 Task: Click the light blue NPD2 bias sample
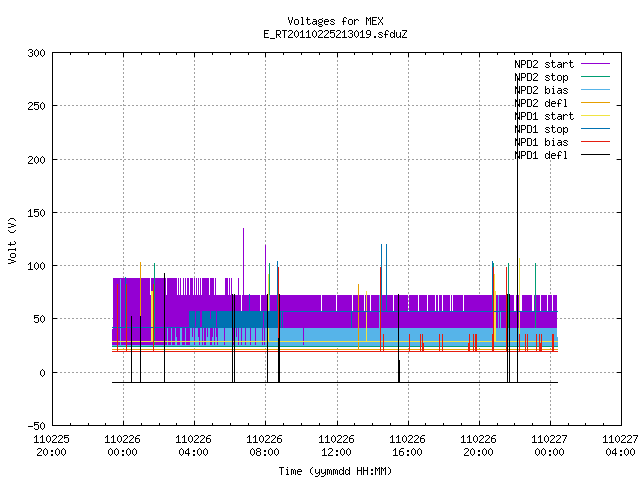point(596,90)
